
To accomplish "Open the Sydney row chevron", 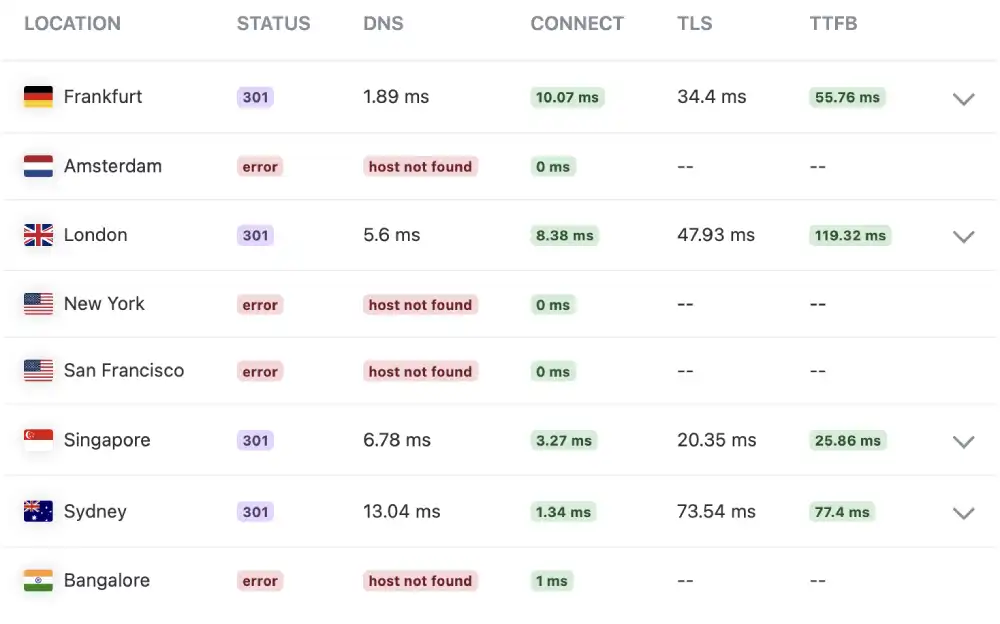I will [x=963, y=513].
